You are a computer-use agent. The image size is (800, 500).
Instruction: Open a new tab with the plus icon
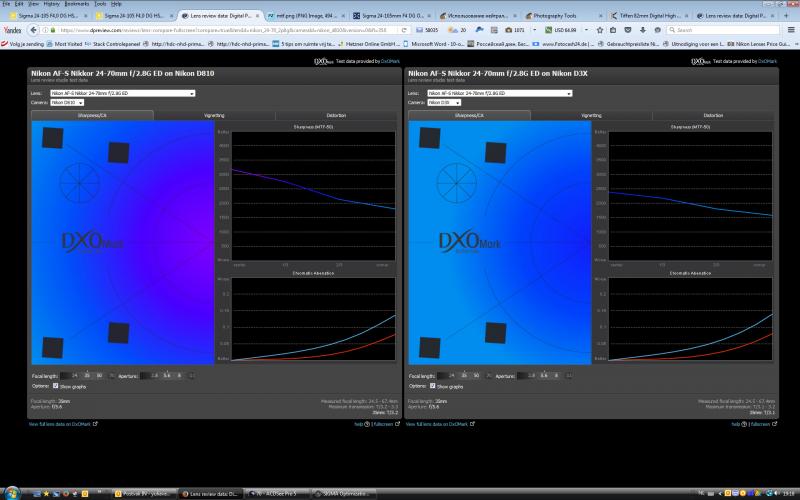click(786, 16)
